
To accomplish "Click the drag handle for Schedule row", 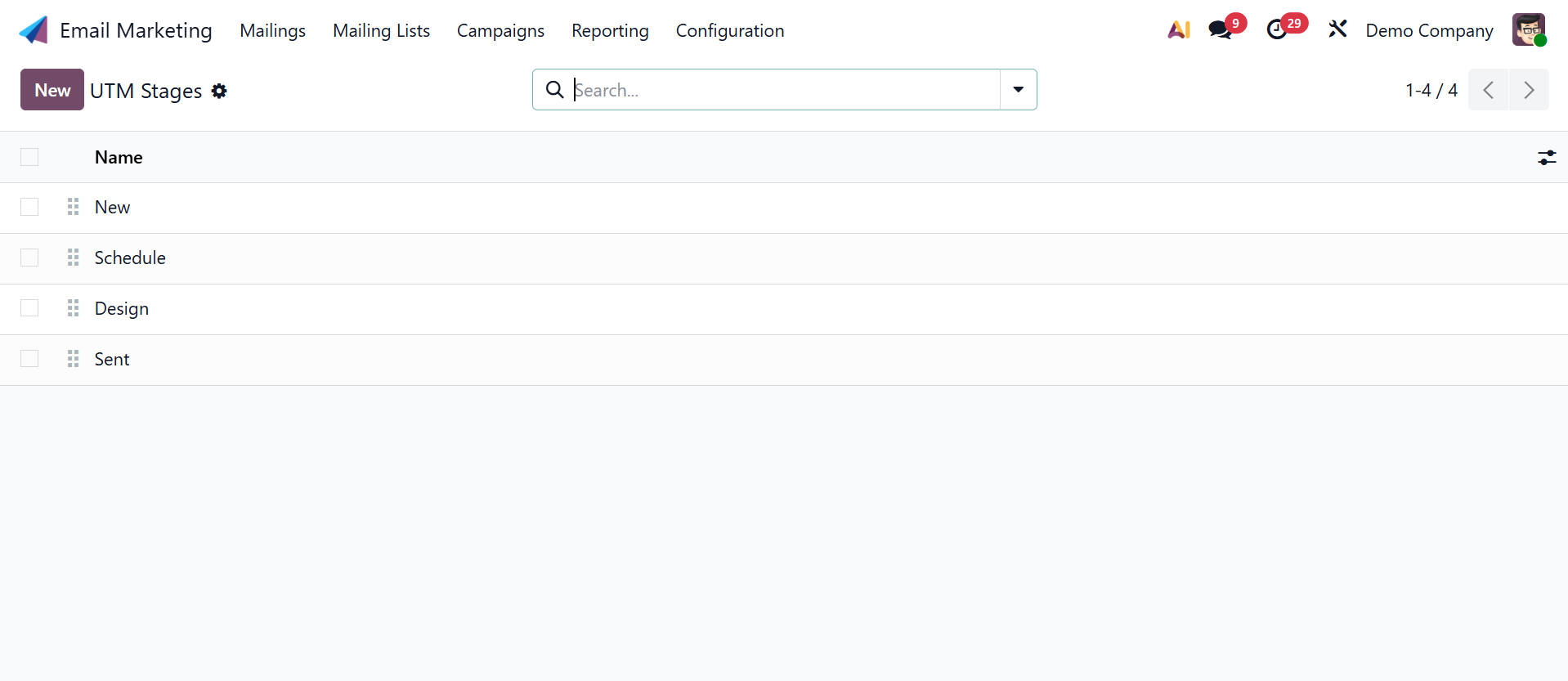I will (73, 258).
